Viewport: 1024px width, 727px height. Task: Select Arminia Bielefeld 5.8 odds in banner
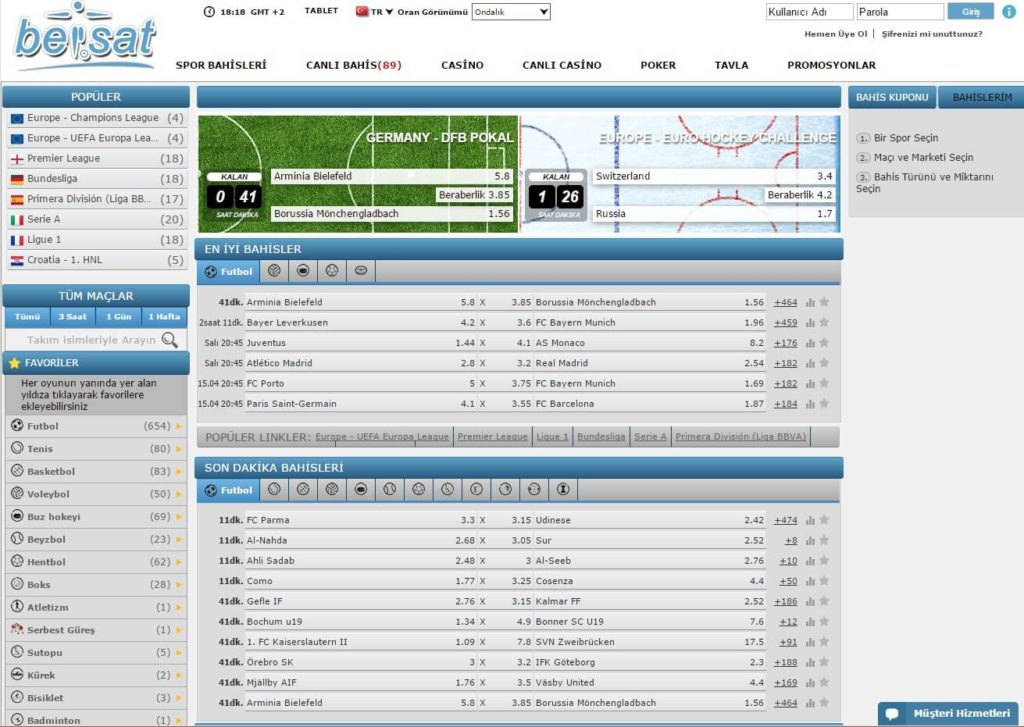pyautogui.click(x=391, y=176)
